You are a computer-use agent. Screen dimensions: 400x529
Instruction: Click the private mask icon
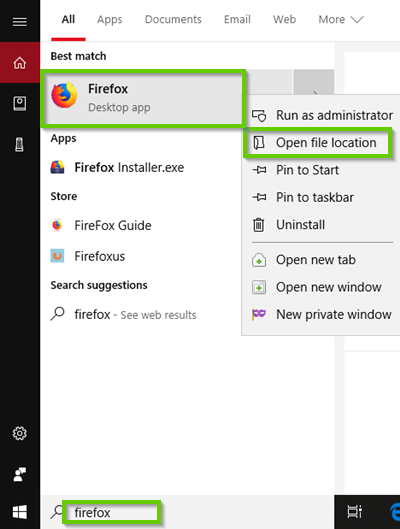pos(259,314)
